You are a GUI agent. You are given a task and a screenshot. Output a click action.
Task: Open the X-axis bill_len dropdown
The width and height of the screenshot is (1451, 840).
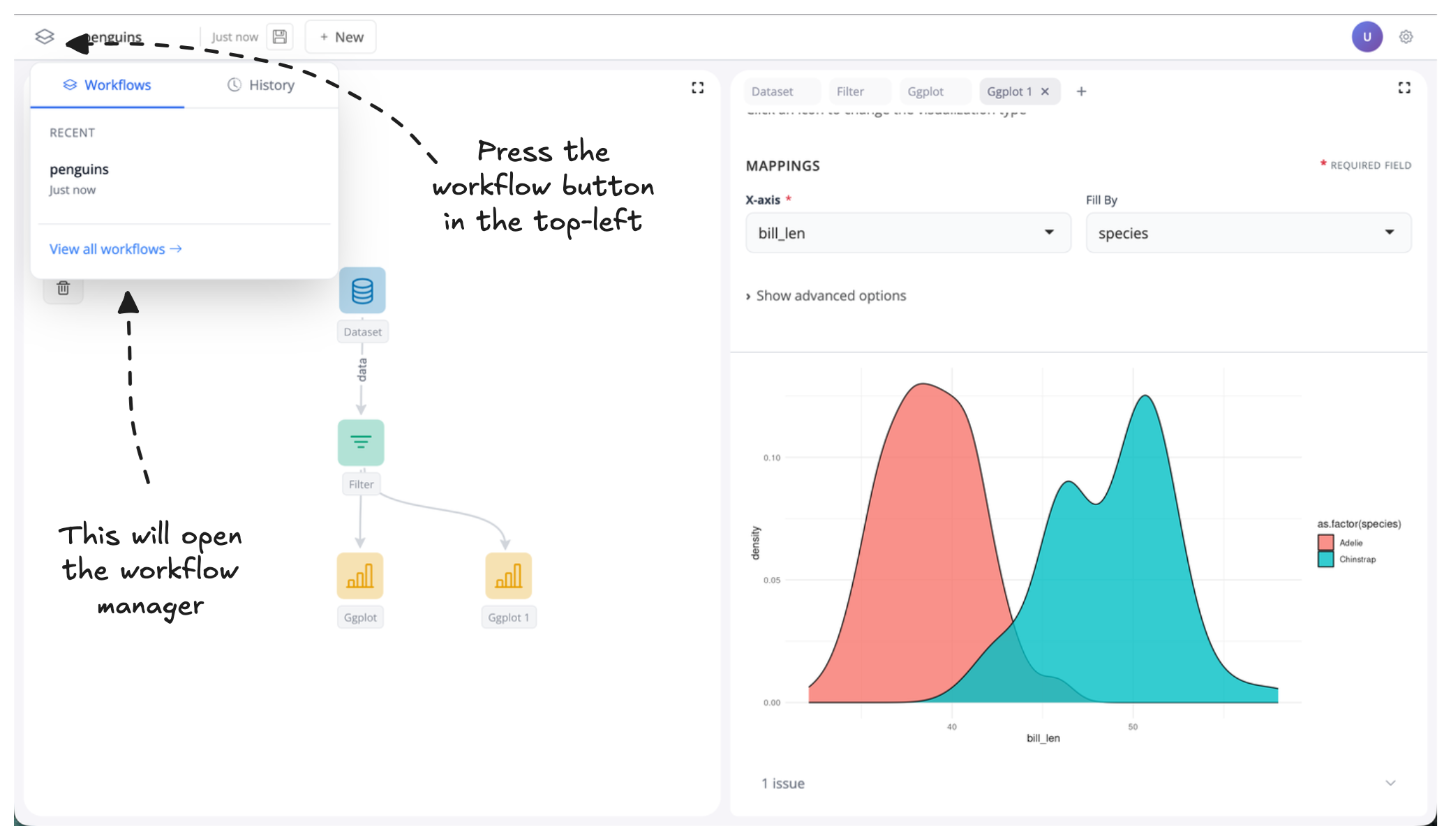pos(907,233)
